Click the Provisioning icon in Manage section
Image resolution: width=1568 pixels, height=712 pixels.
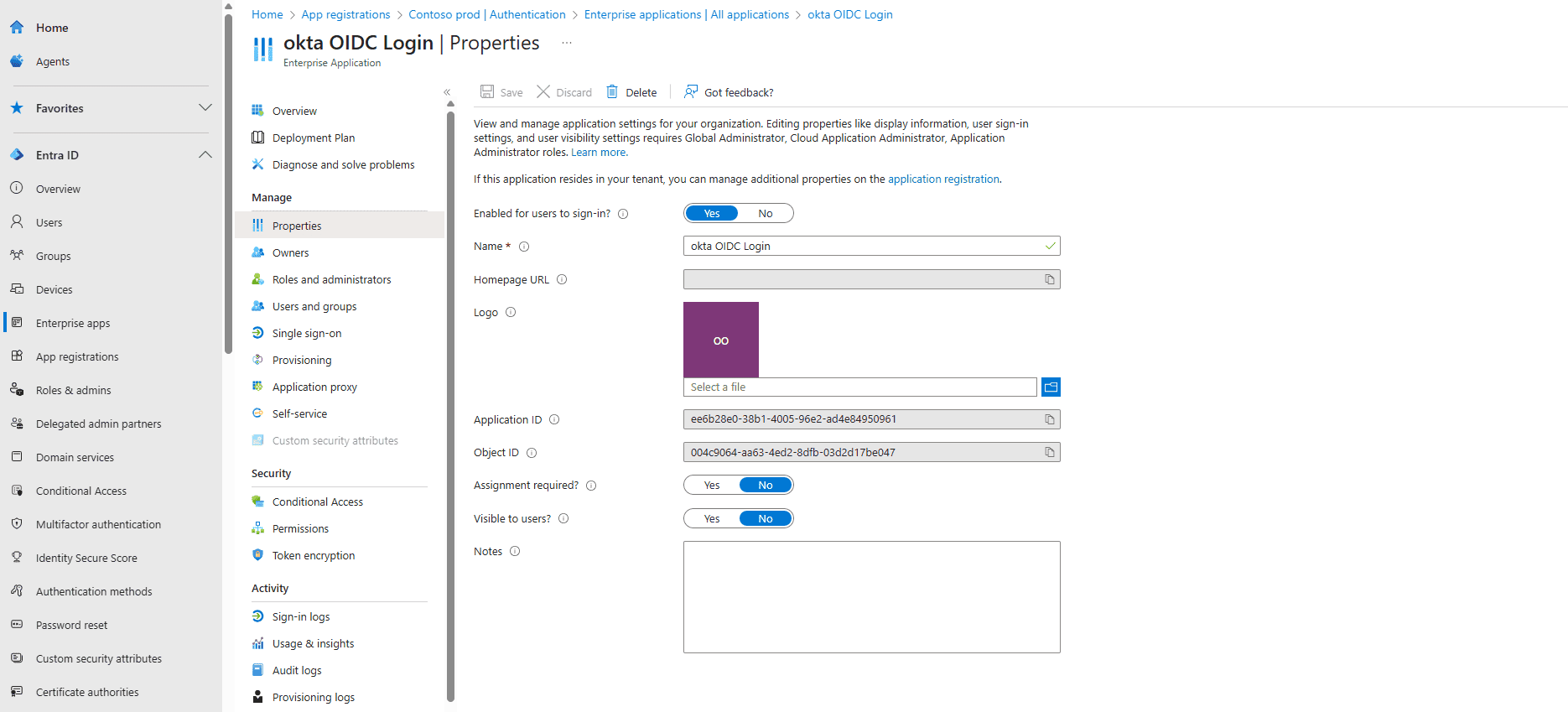pos(258,360)
